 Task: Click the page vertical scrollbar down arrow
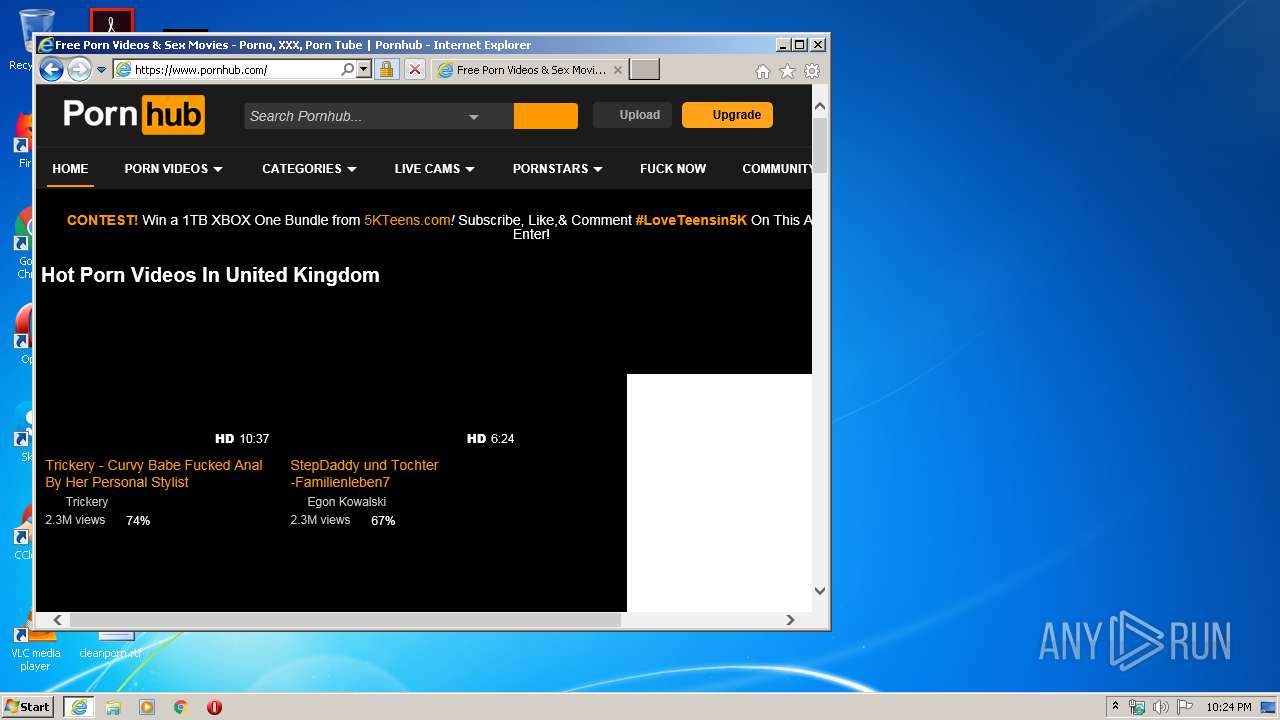click(x=820, y=591)
